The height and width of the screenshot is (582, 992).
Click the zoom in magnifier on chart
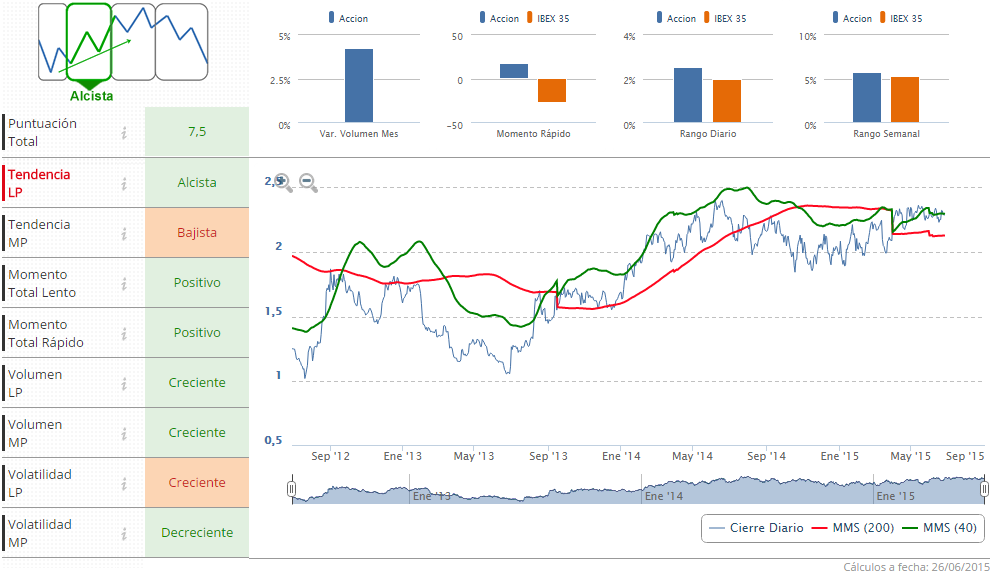pos(283,182)
